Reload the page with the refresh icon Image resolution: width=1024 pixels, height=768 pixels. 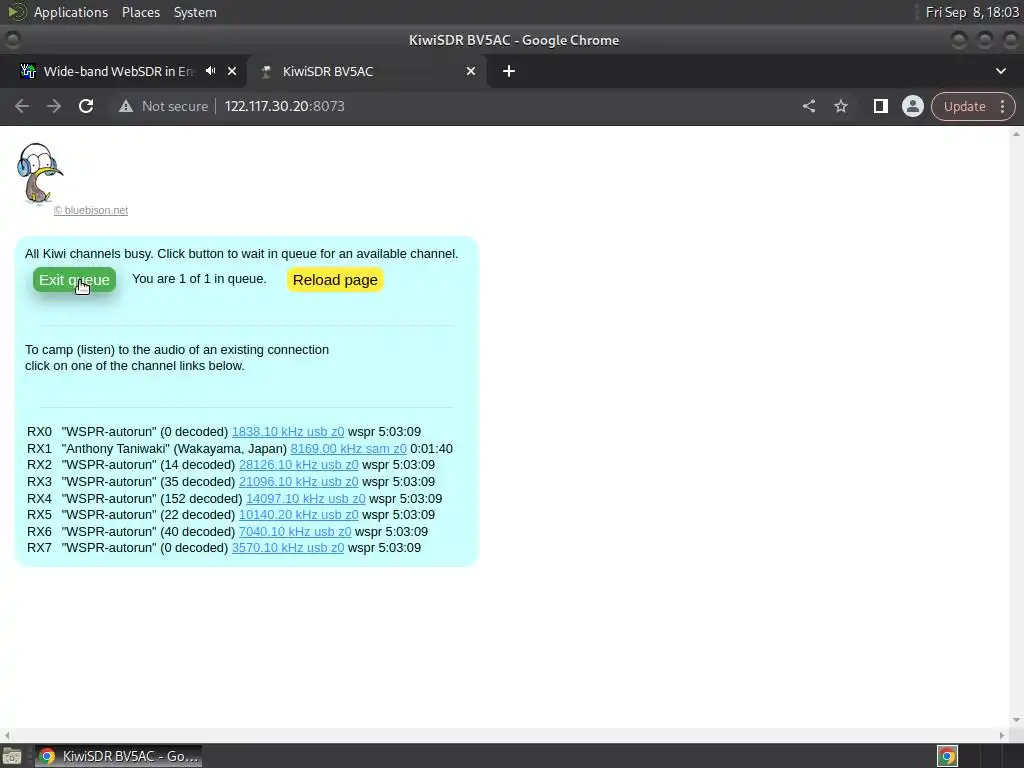tap(86, 106)
